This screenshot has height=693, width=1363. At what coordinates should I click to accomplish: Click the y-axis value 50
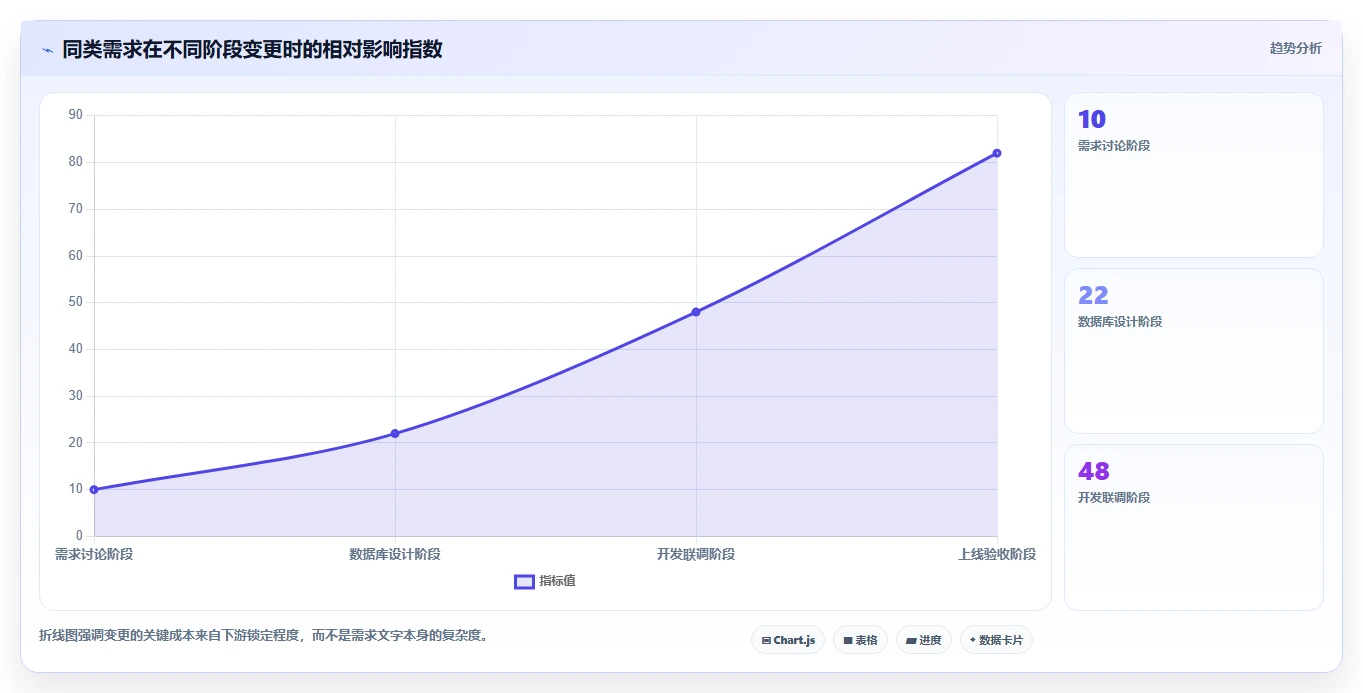[x=76, y=302]
